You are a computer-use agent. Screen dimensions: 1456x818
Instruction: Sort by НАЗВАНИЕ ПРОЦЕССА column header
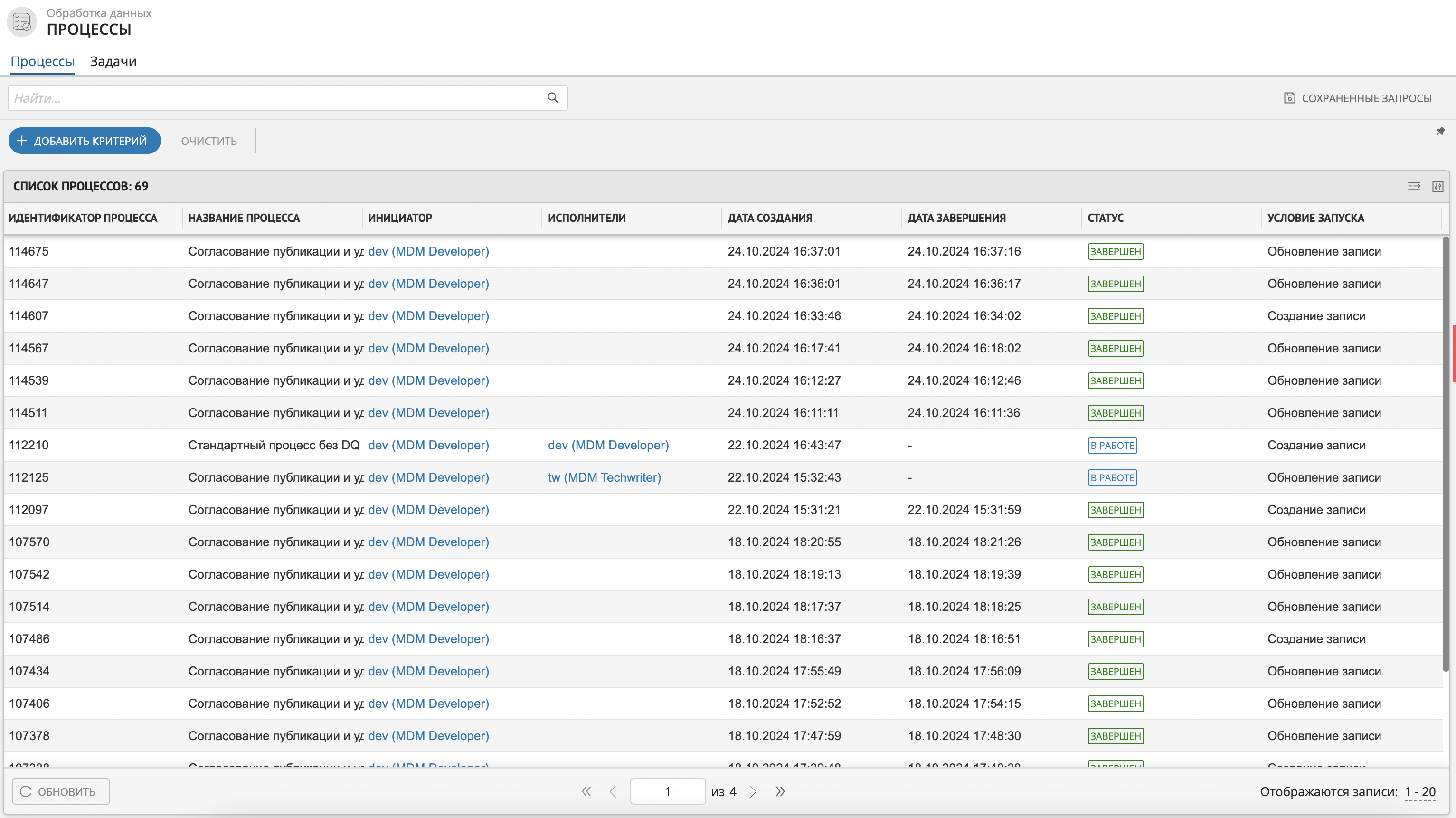pyautogui.click(x=244, y=218)
